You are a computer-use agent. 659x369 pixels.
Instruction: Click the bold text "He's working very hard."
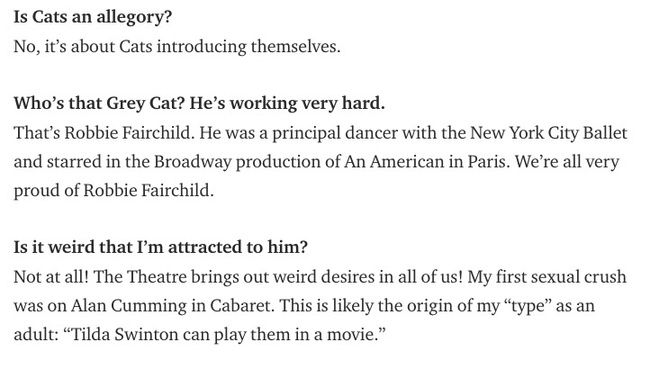tap(287, 103)
